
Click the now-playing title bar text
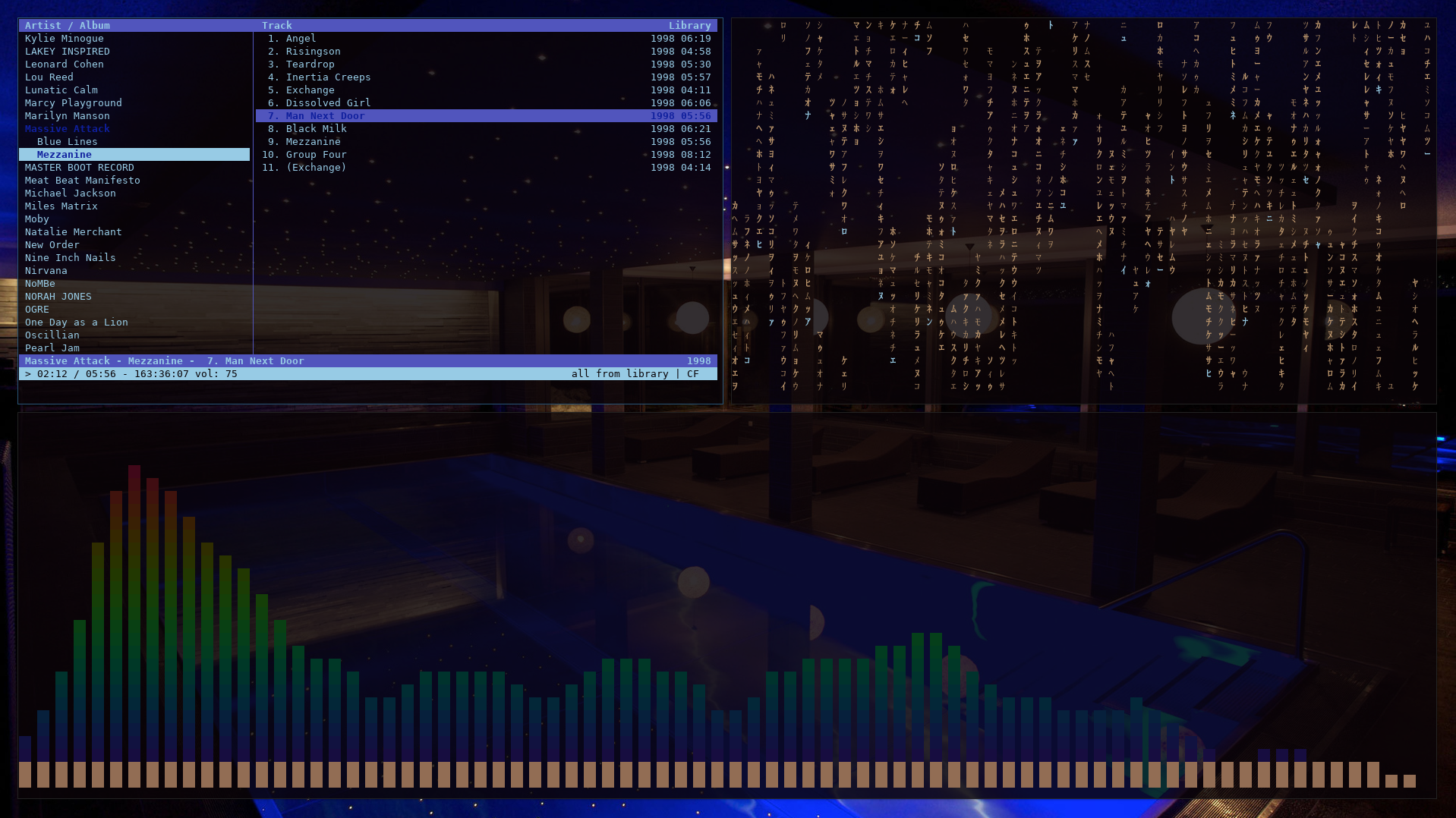point(164,361)
